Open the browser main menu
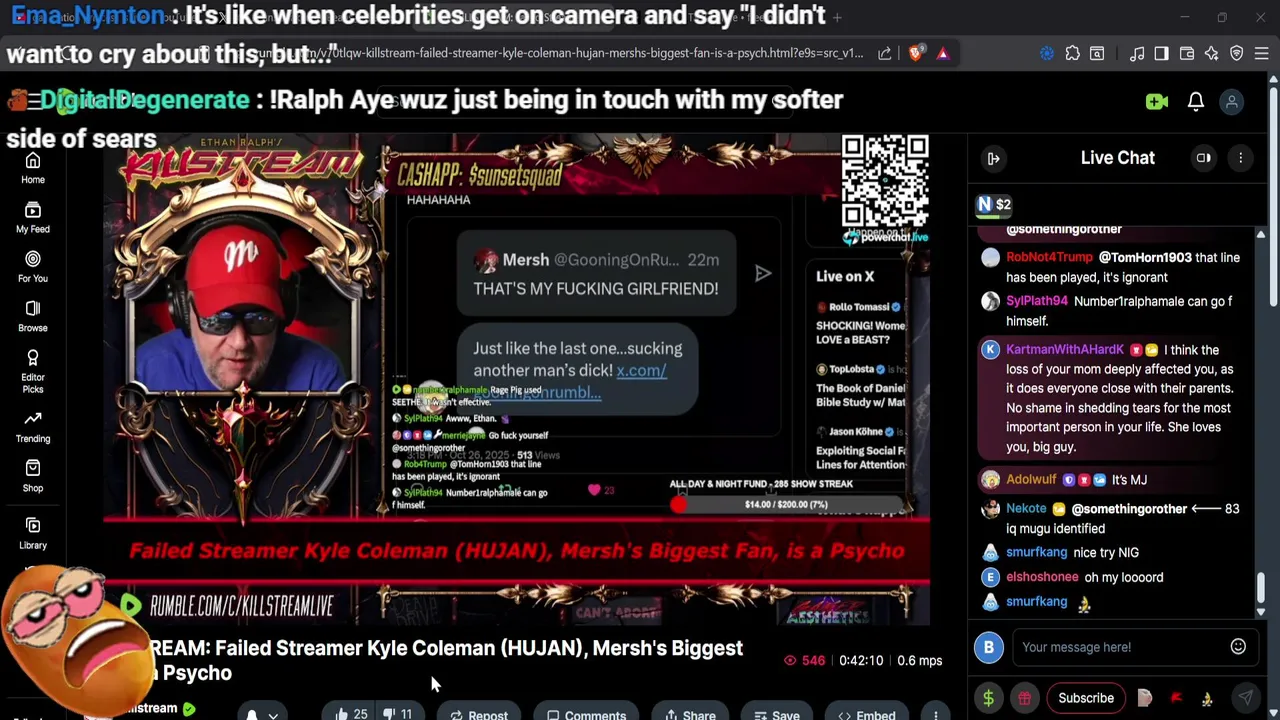This screenshot has width=1280, height=720. coord(1262,53)
